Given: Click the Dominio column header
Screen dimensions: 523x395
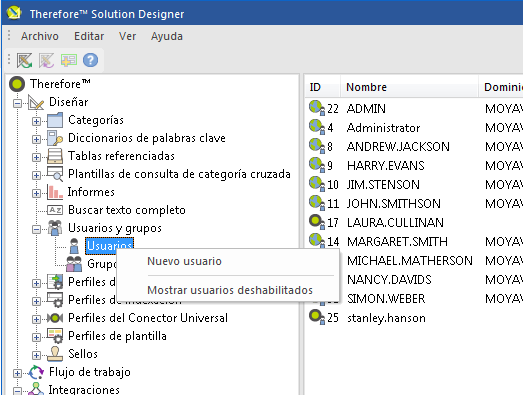Looking at the screenshot, I should (501, 87).
